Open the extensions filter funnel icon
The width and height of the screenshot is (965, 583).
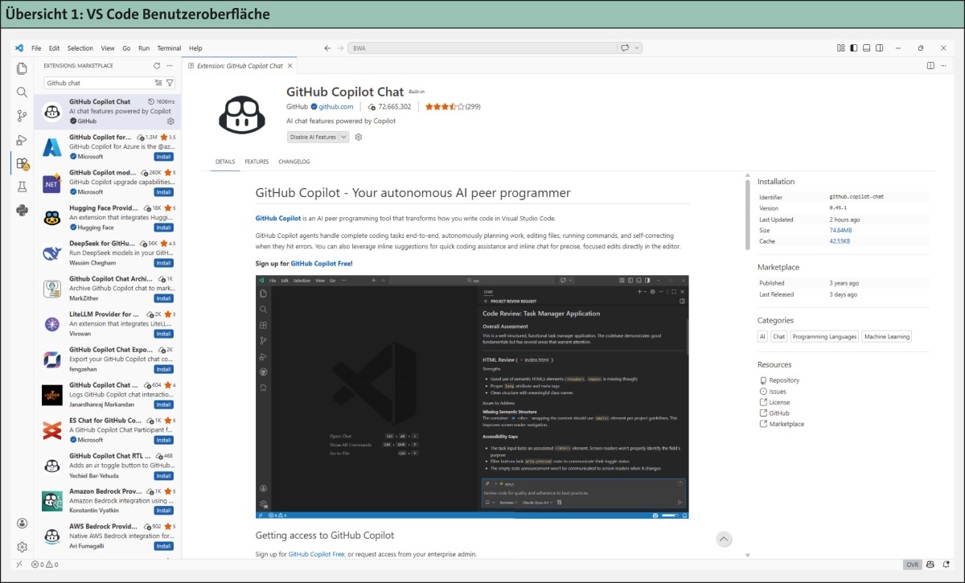170,82
